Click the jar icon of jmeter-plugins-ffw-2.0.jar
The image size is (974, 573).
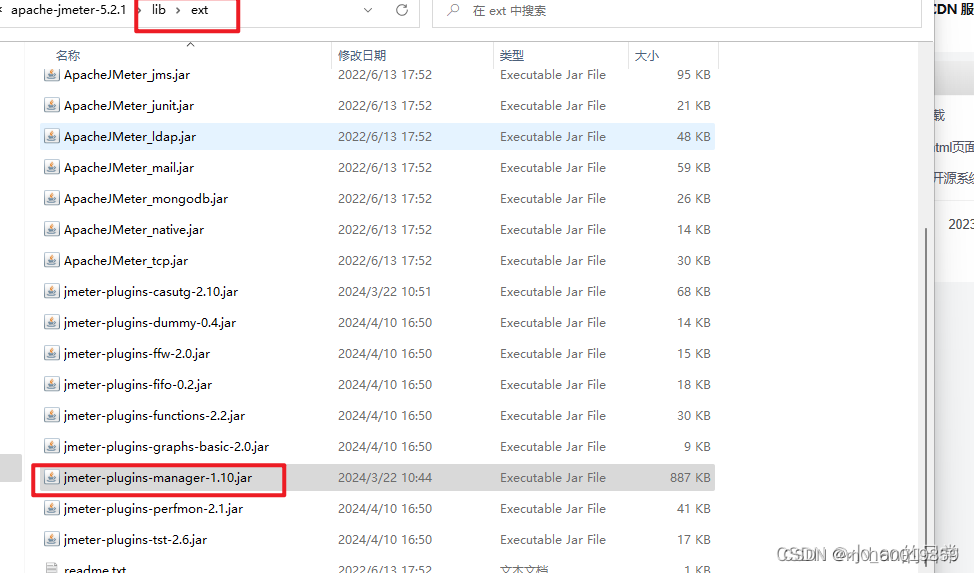(52, 354)
